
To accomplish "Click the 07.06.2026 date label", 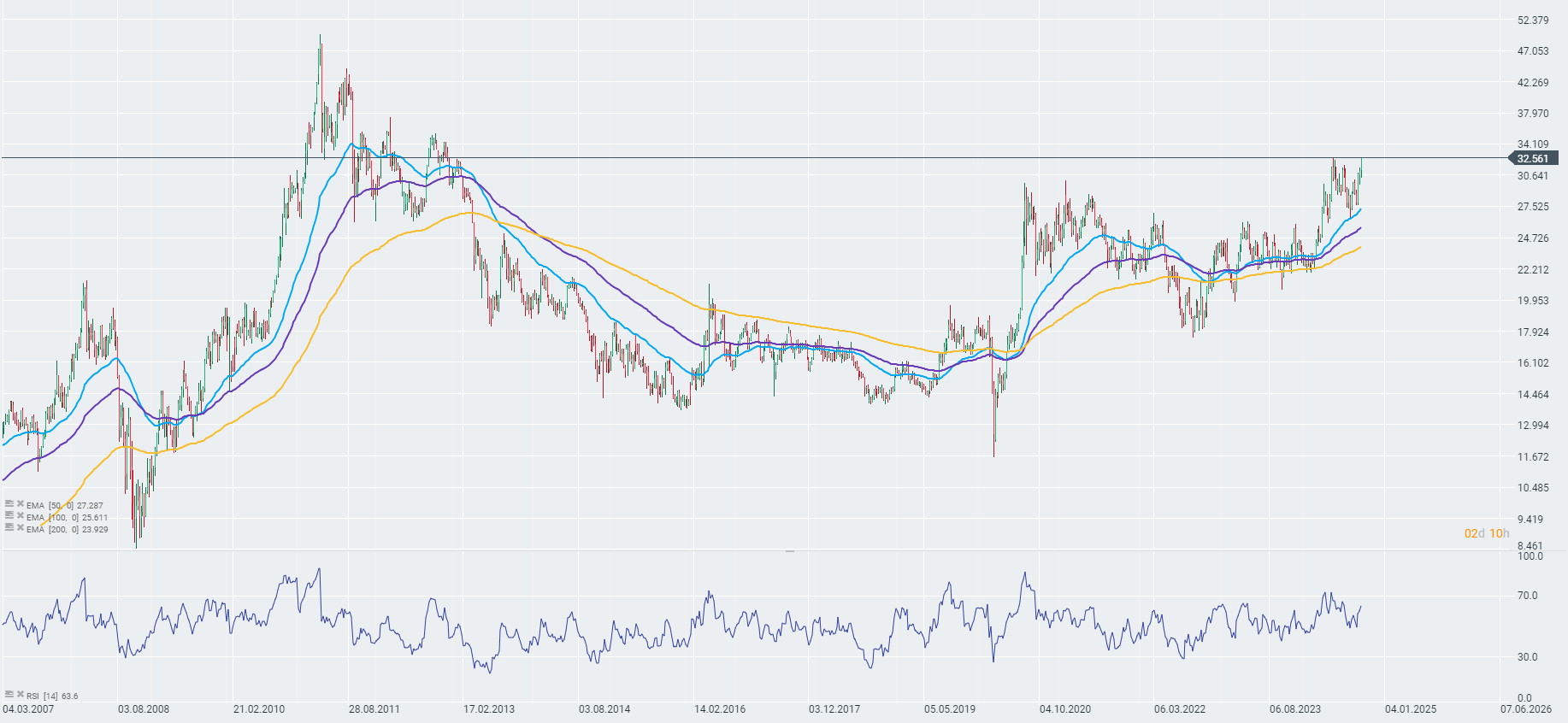I will pyautogui.click(x=1526, y=709).
